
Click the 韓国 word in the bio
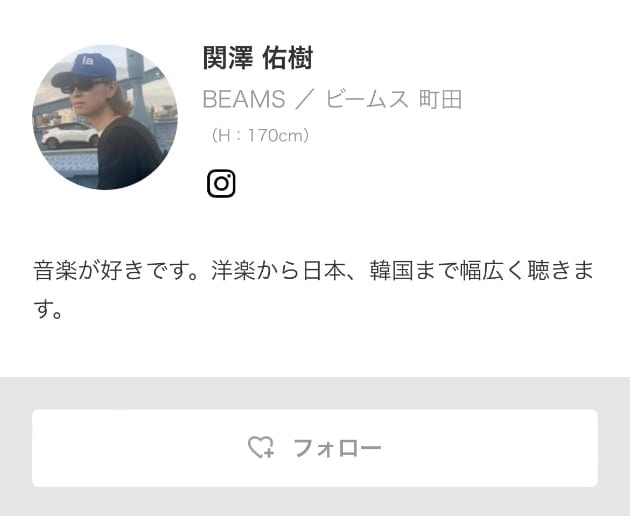(x=391, y=270)
